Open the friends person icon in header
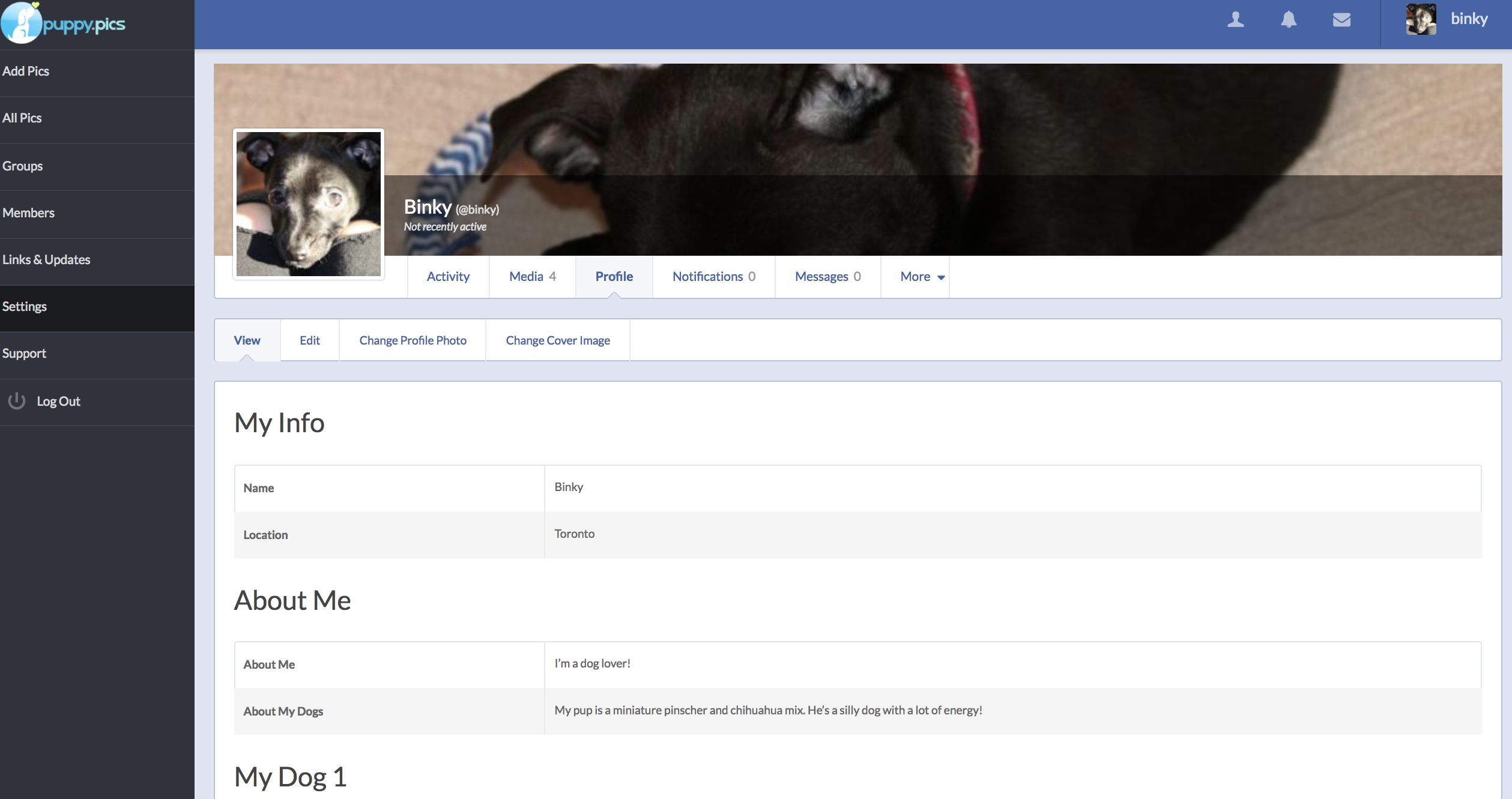 coord(1235,20)
